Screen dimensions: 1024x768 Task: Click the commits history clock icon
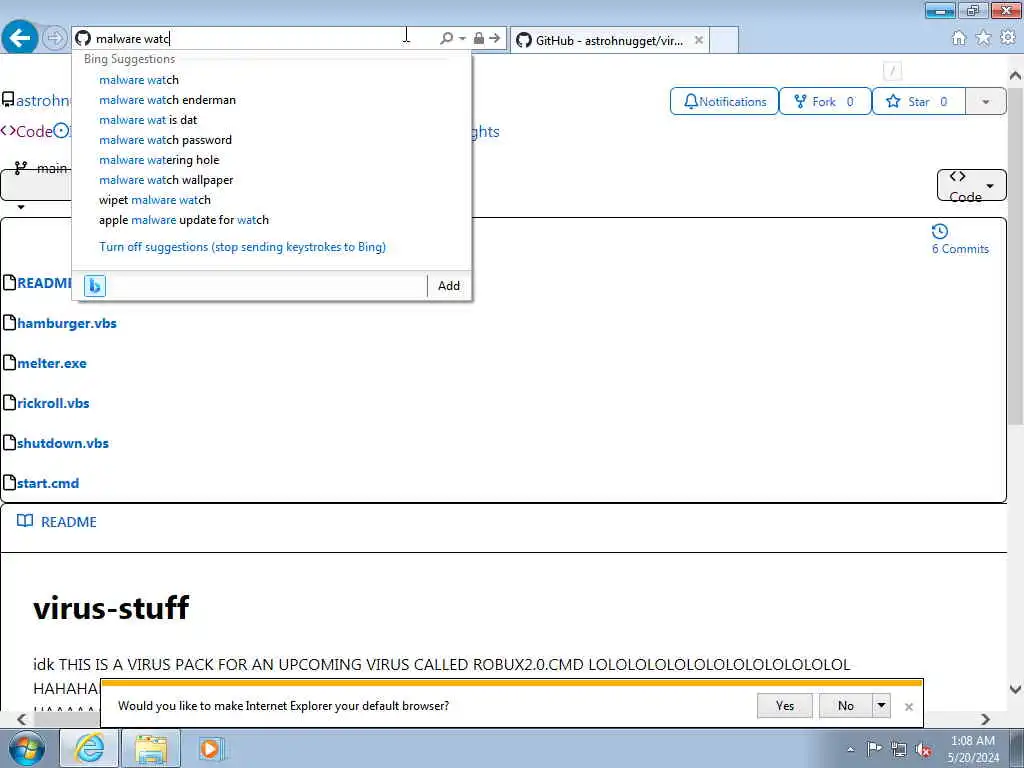[940, 231]
